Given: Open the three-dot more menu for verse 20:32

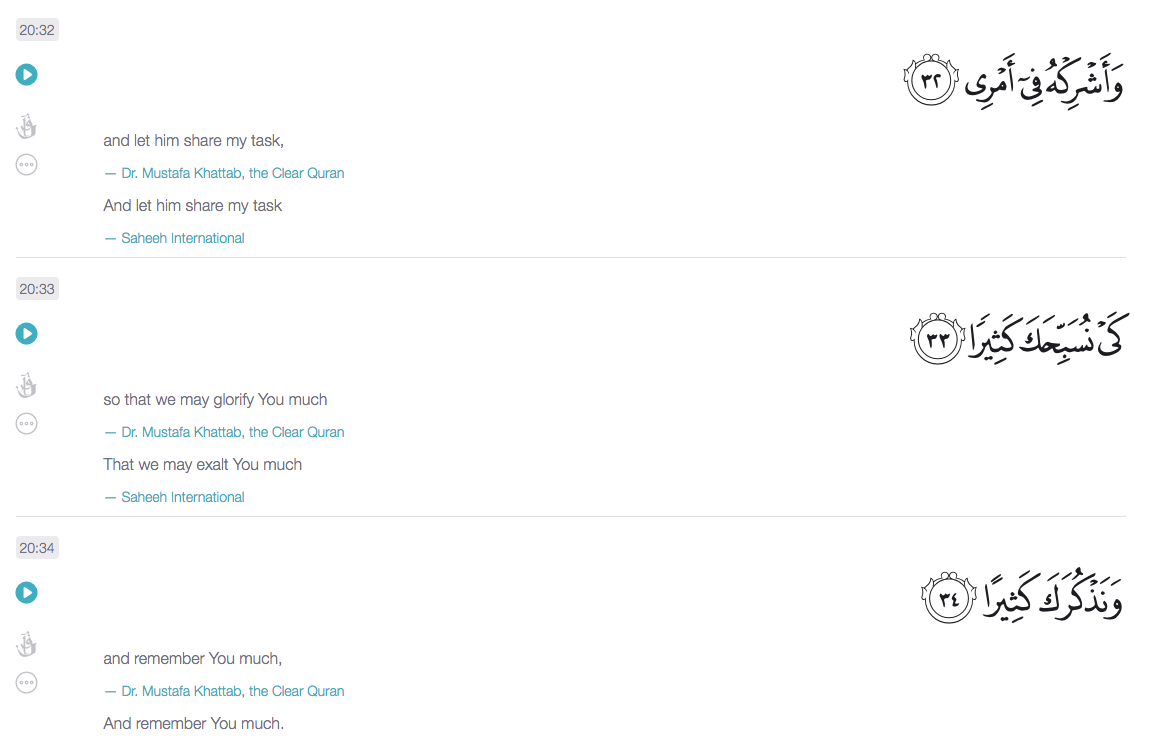Looking at the screenshot, I should [x=27, y=165].
